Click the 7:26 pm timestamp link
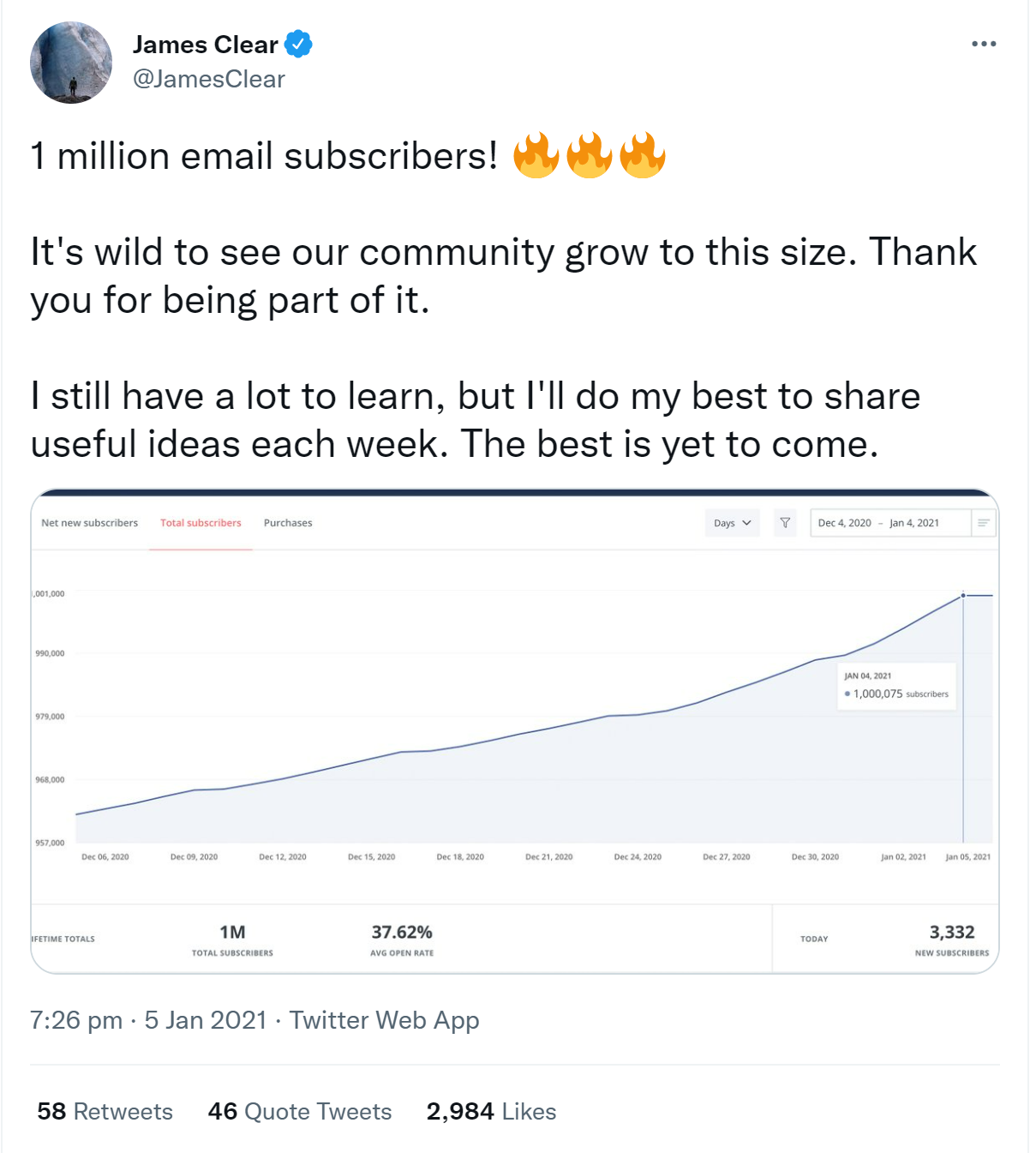Screen dimensions: 1036x1153 coord(75,1020)
